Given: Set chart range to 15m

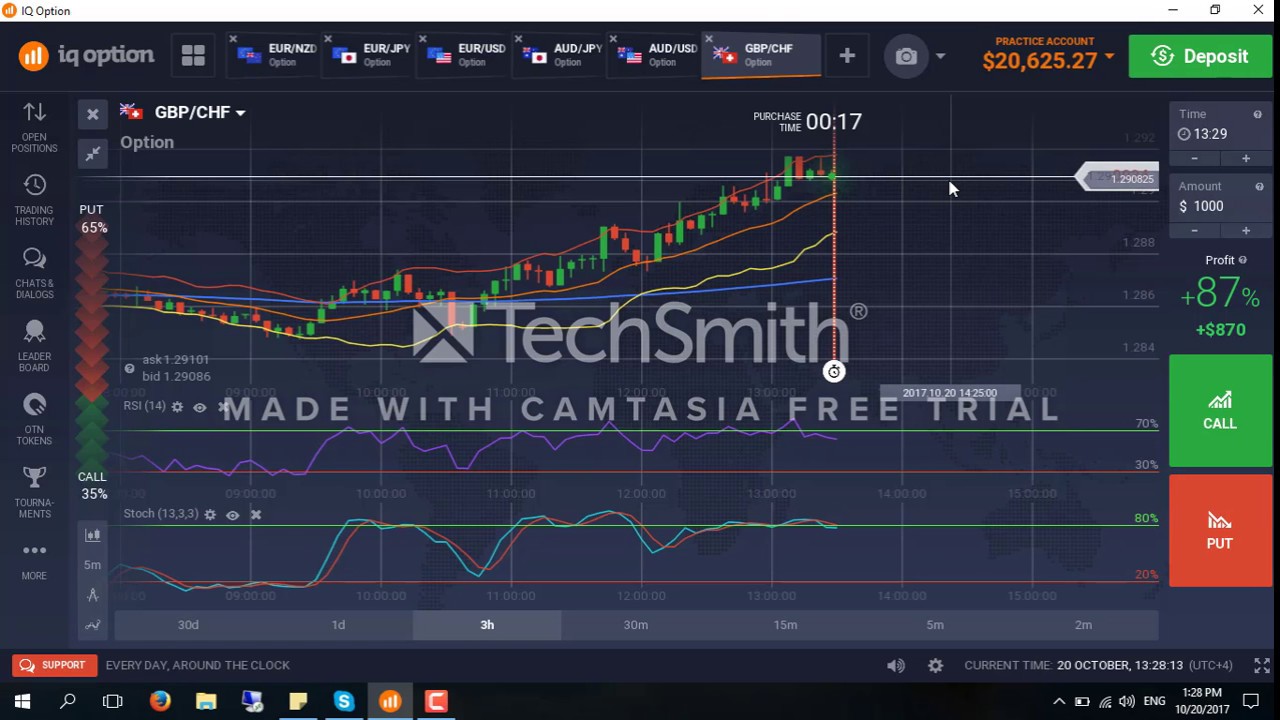Looking at the screenshot, I should coord(785,625).
